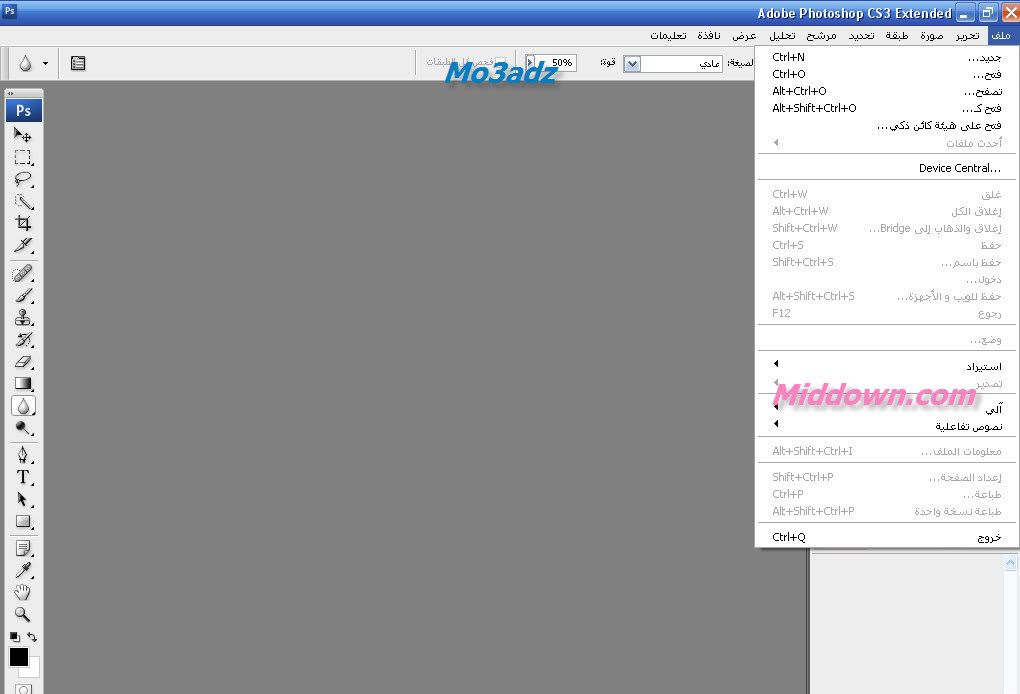Viewport: 1020px width, 694px height.
Task: Expand the نصوص تفاعلية (Scripts) submenu
Action: (x=887, y=426)
